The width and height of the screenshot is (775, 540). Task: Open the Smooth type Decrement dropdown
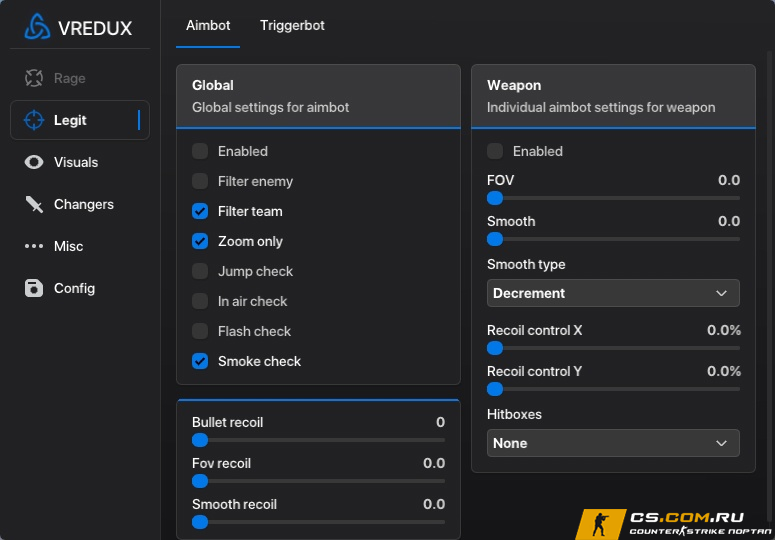coord(613,293)
